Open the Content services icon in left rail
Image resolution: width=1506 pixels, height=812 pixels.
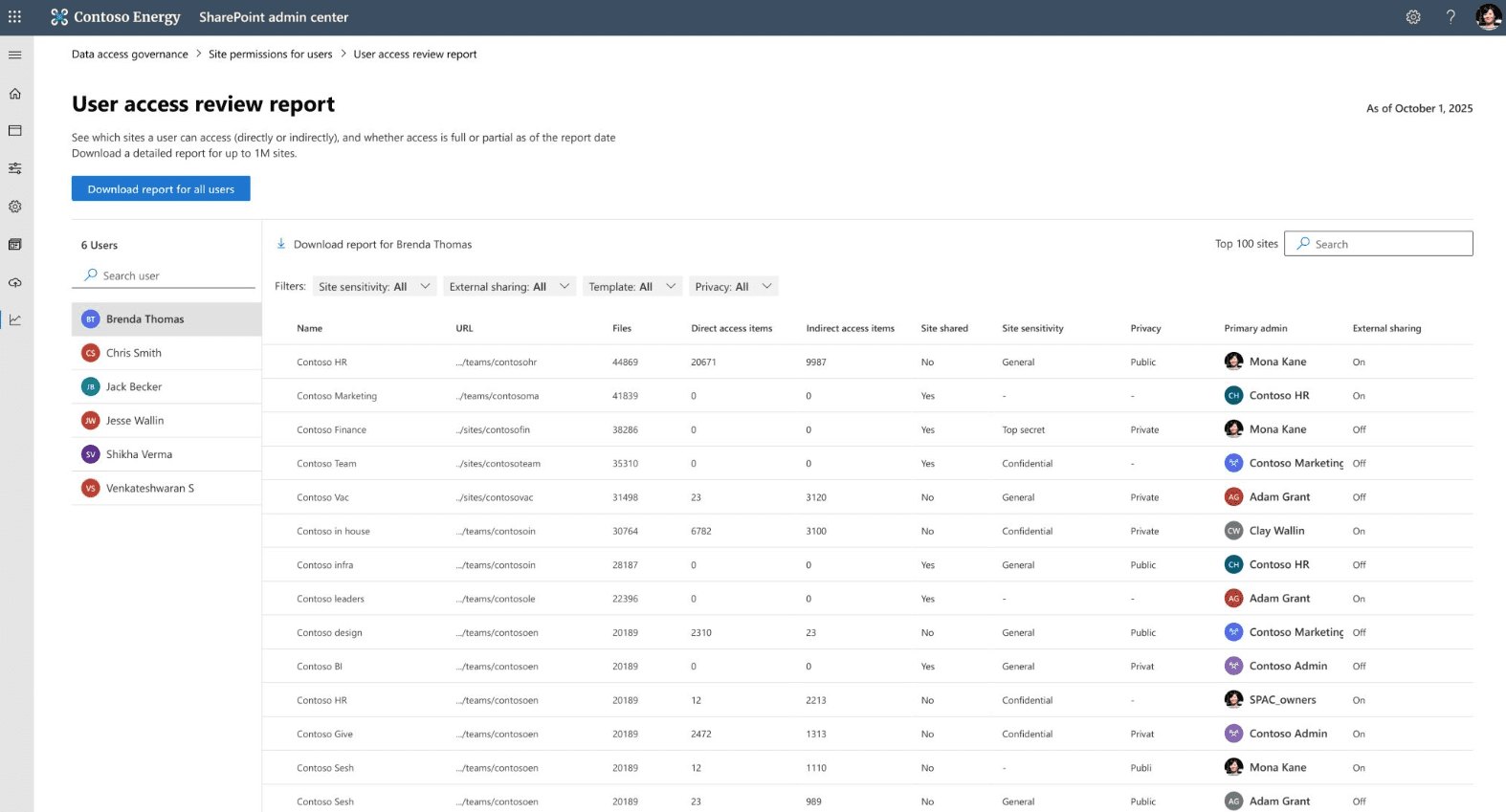tap(14, 245)
